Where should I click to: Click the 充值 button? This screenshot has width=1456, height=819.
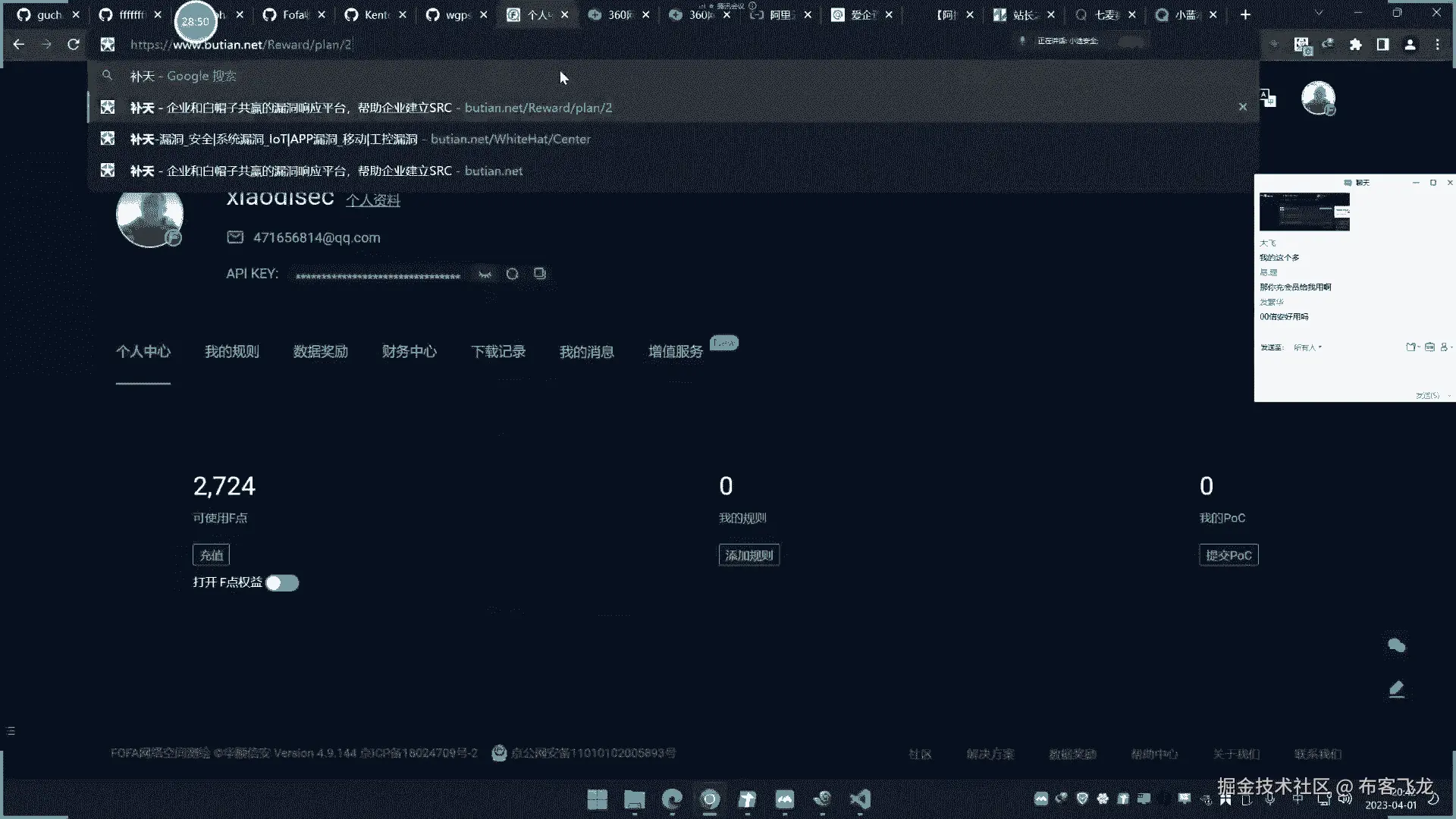(211, 555)
